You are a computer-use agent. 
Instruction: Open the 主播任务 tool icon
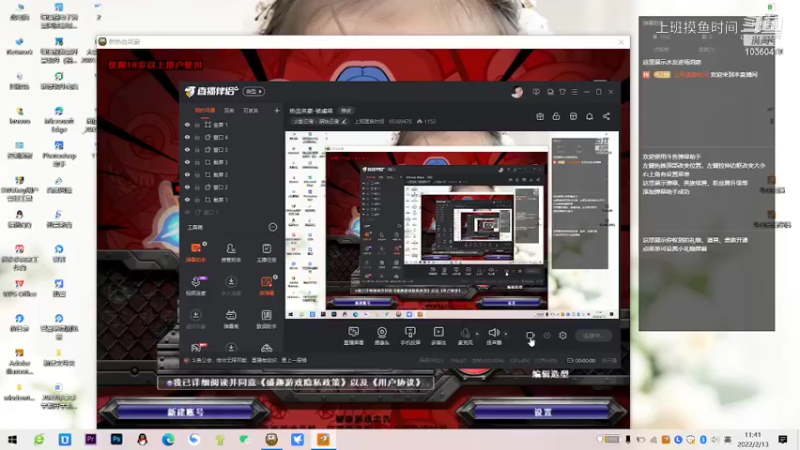pos(266,252)
